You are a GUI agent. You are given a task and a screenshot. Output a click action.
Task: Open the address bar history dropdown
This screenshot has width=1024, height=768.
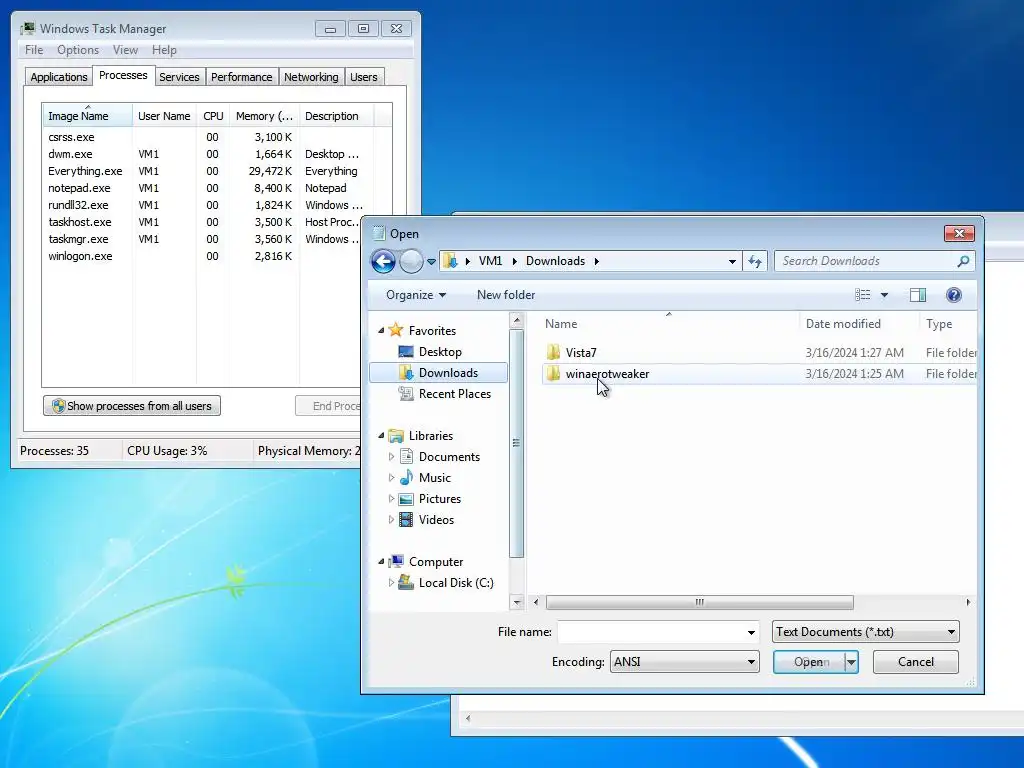[732, 261]
